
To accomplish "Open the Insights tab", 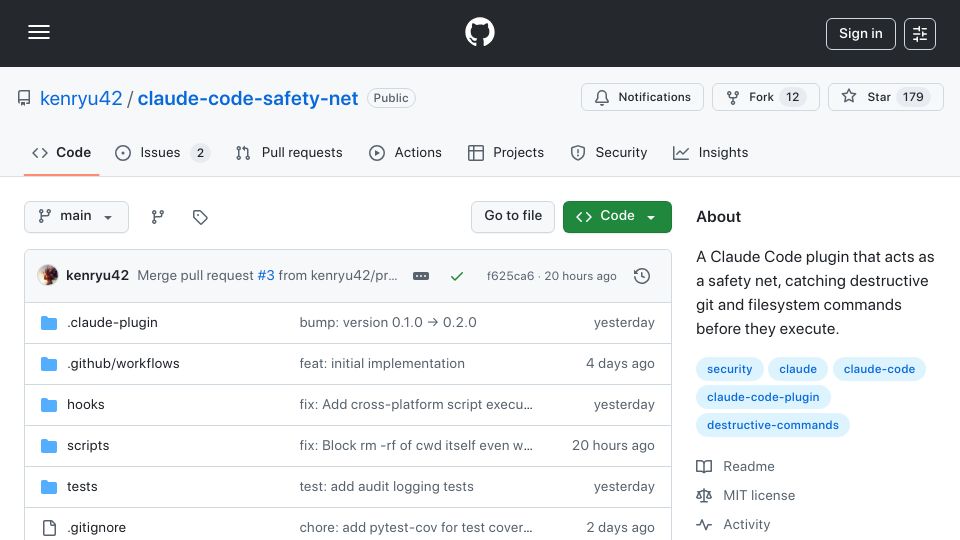I will coord(710,152).
